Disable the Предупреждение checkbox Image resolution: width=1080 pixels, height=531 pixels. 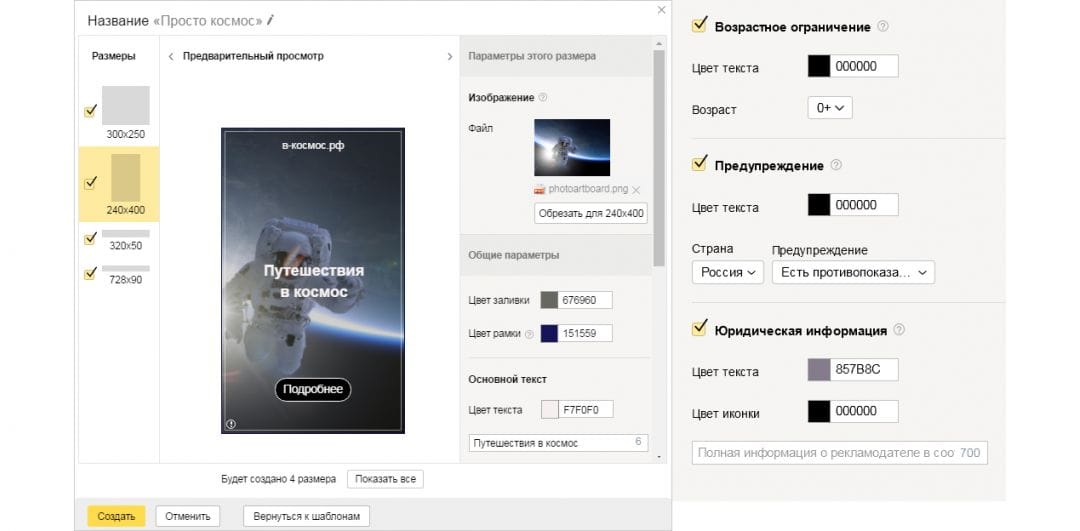(x=699, y=164)
